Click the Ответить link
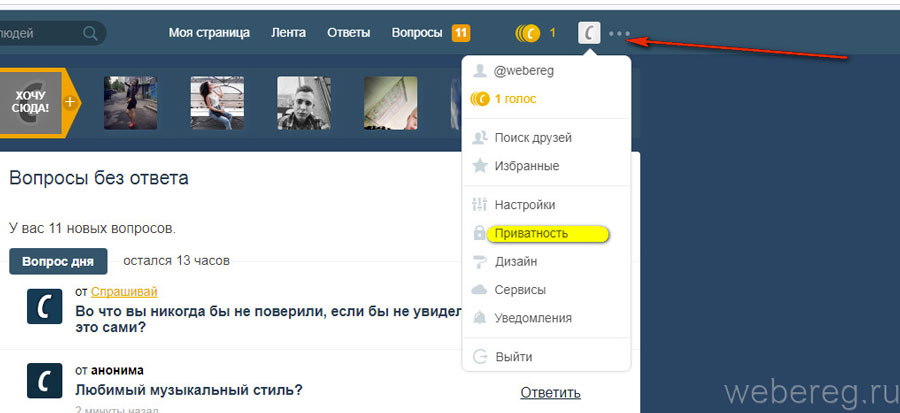 [550, 393]
